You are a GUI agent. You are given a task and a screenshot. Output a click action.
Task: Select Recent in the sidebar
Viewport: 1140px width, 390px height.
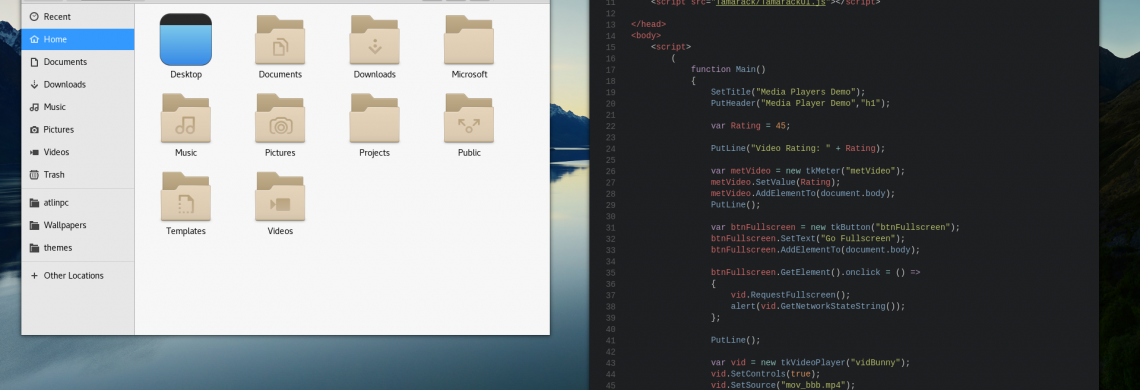click(x=78, y=17)
